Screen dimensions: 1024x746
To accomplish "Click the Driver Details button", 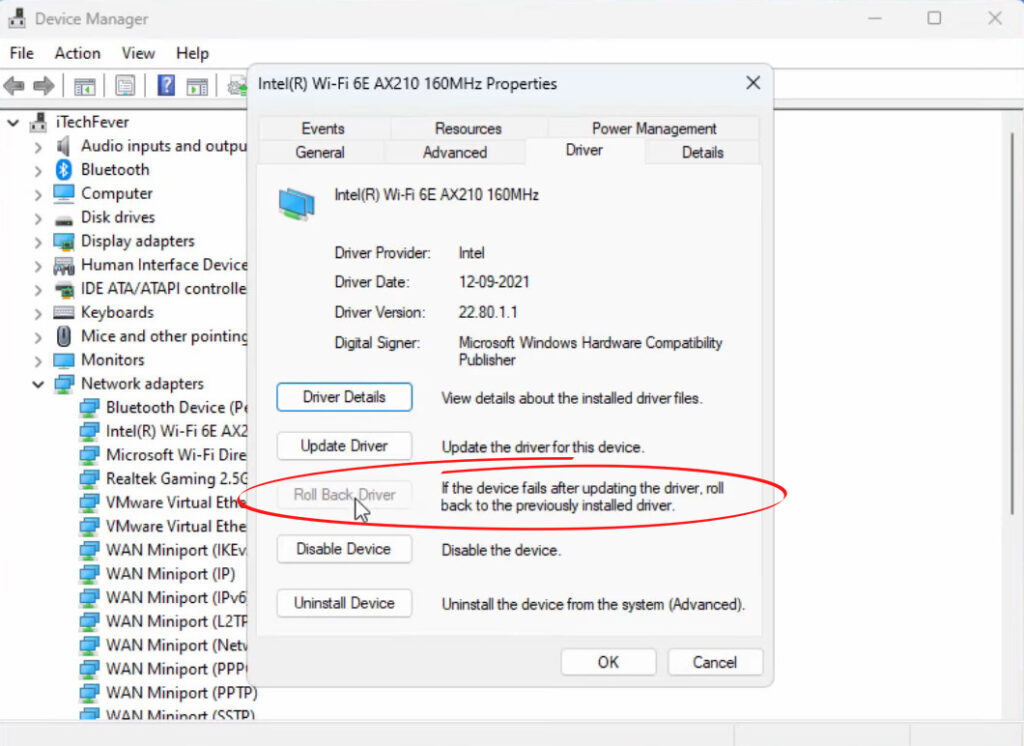I will 344,397.
